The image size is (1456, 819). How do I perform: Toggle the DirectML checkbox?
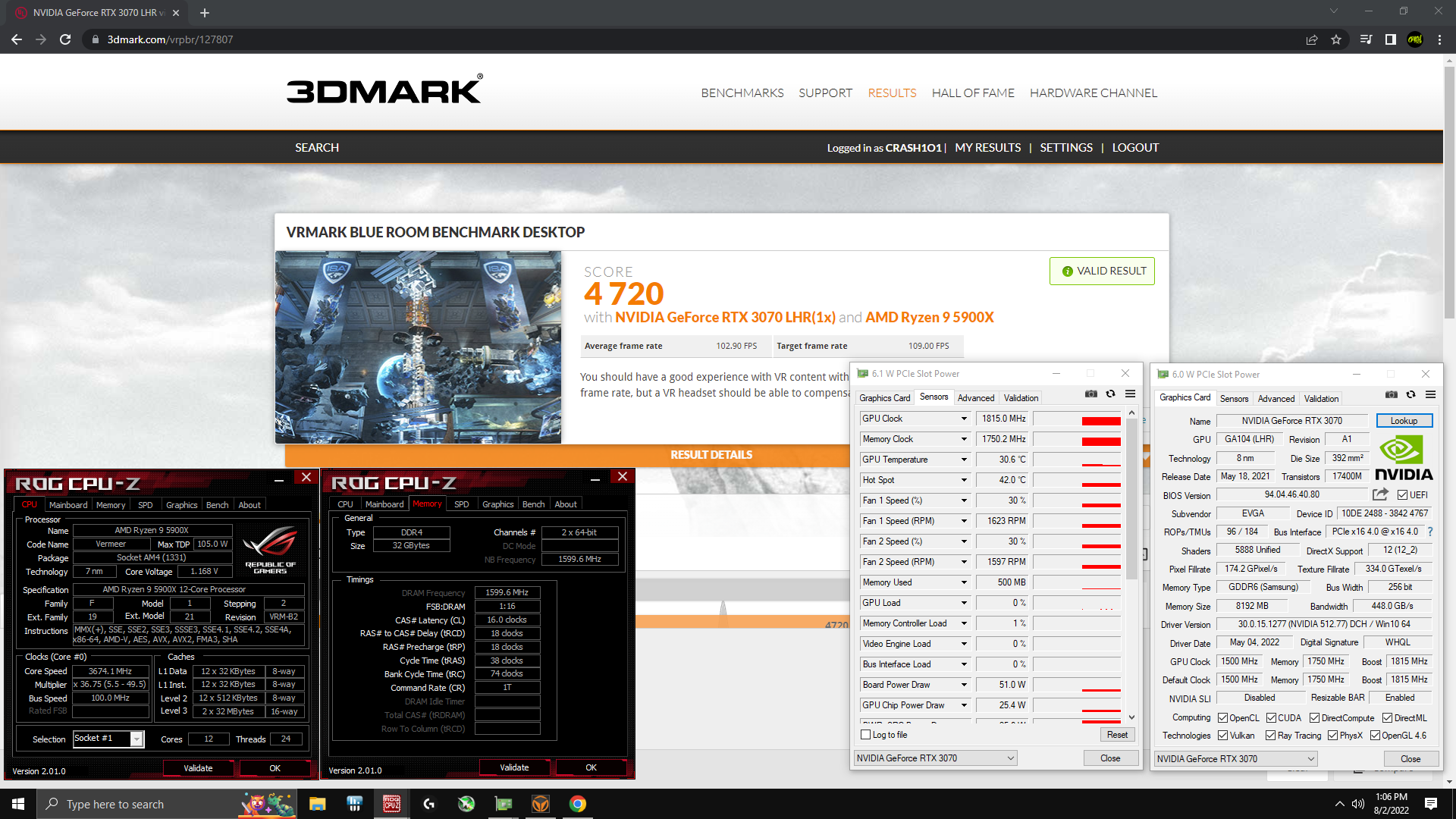(1387, 718)
